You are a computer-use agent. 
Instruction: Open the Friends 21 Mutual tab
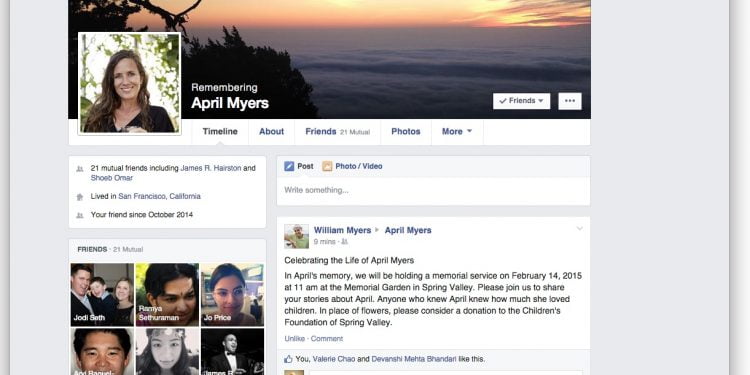337,132
